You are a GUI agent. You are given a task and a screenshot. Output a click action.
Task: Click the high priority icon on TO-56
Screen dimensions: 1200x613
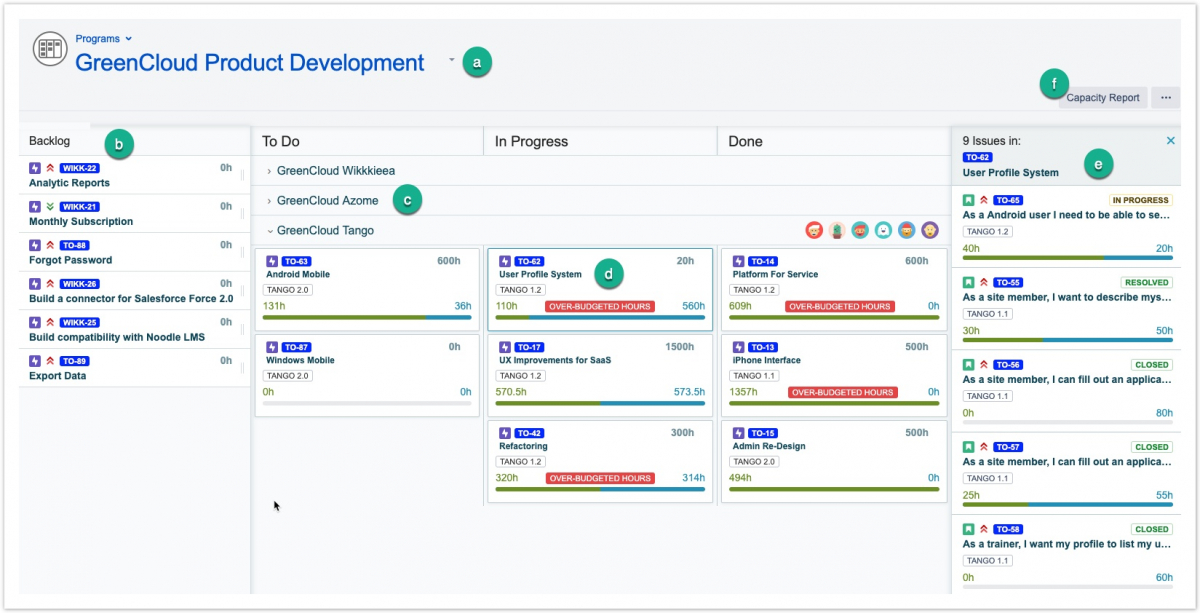(x=983, y=365)
